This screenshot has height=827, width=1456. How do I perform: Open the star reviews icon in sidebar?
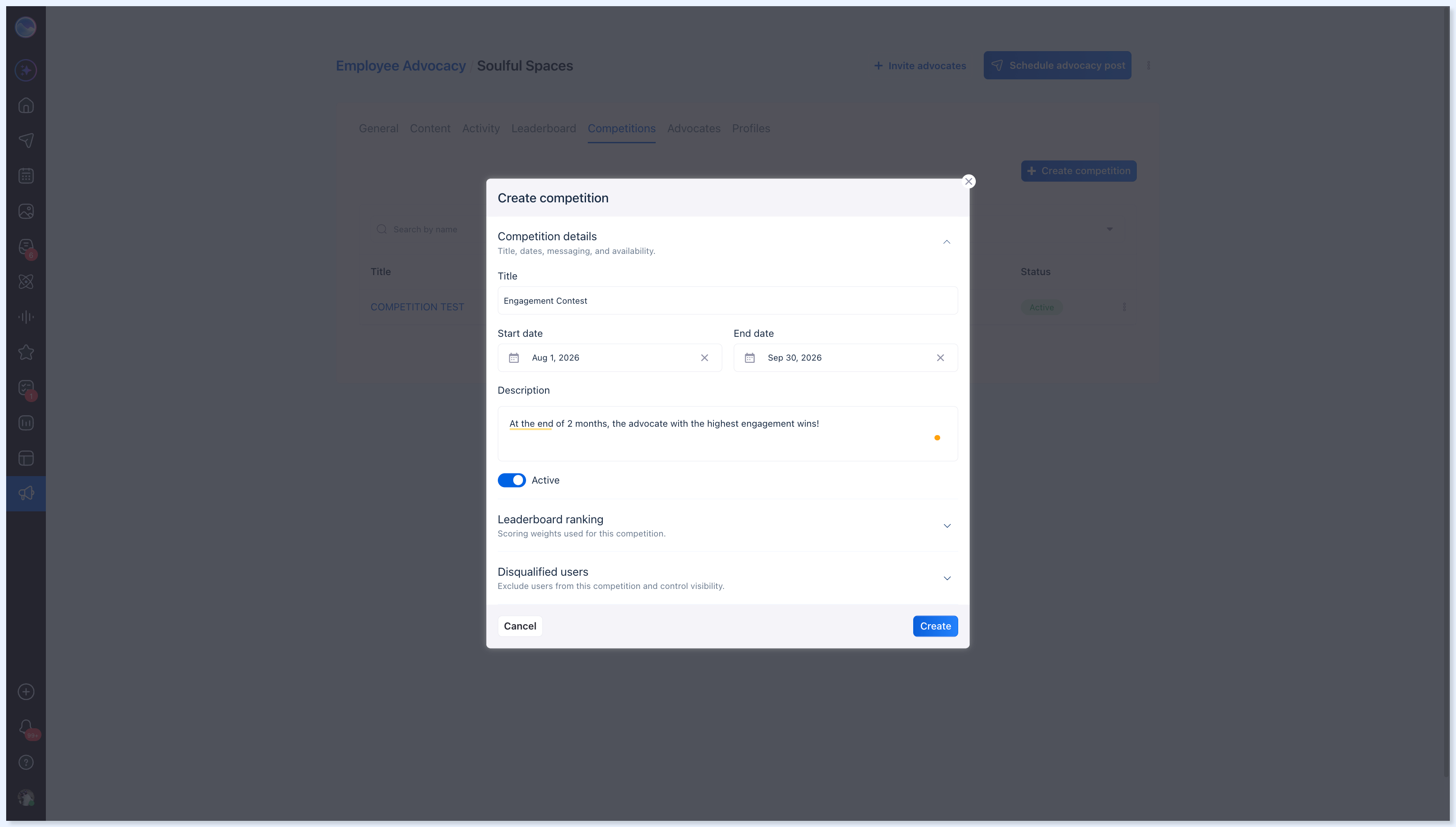point(26,352)
